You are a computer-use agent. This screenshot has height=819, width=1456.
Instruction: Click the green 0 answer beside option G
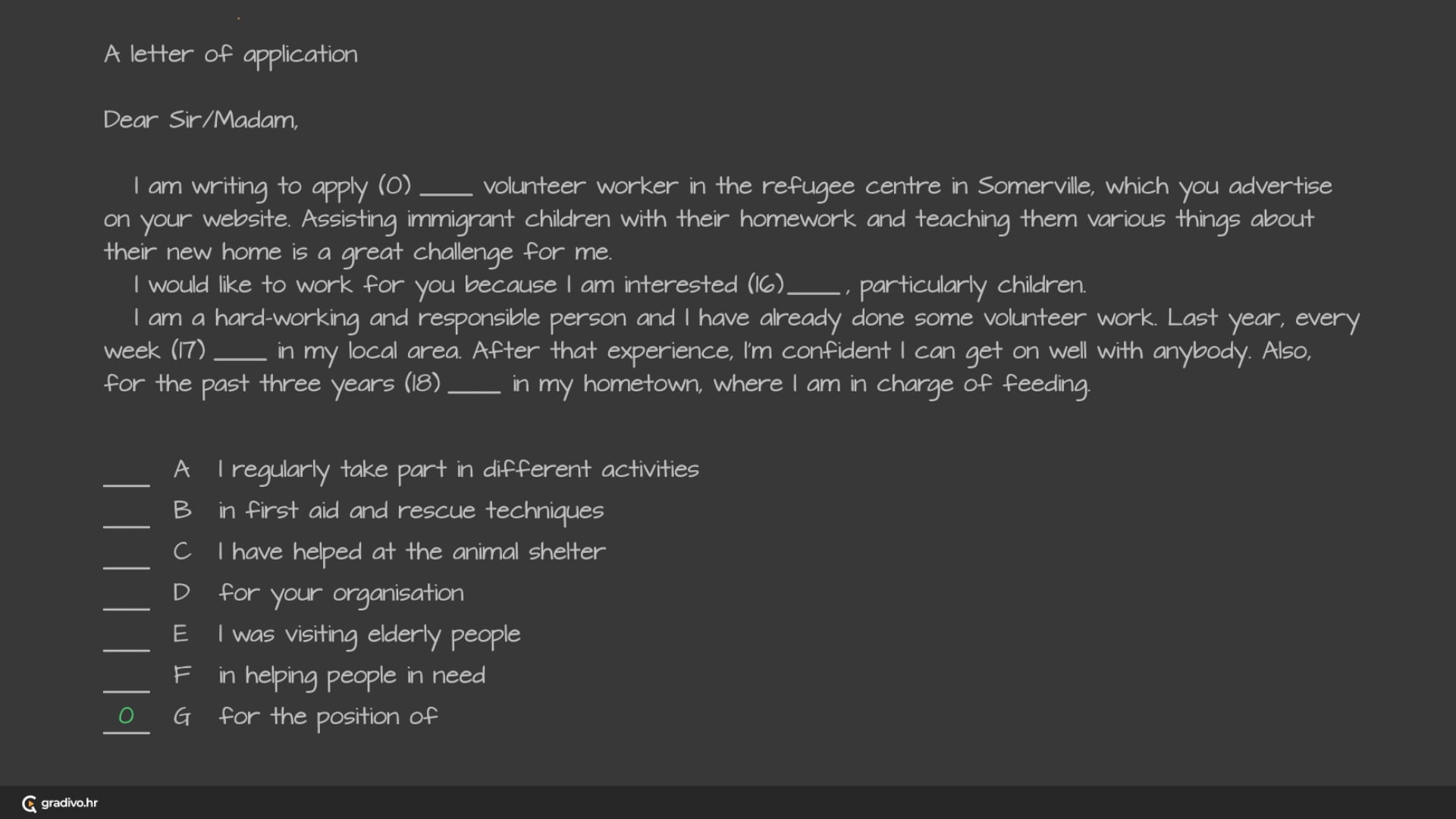click(x=127, y=717)
